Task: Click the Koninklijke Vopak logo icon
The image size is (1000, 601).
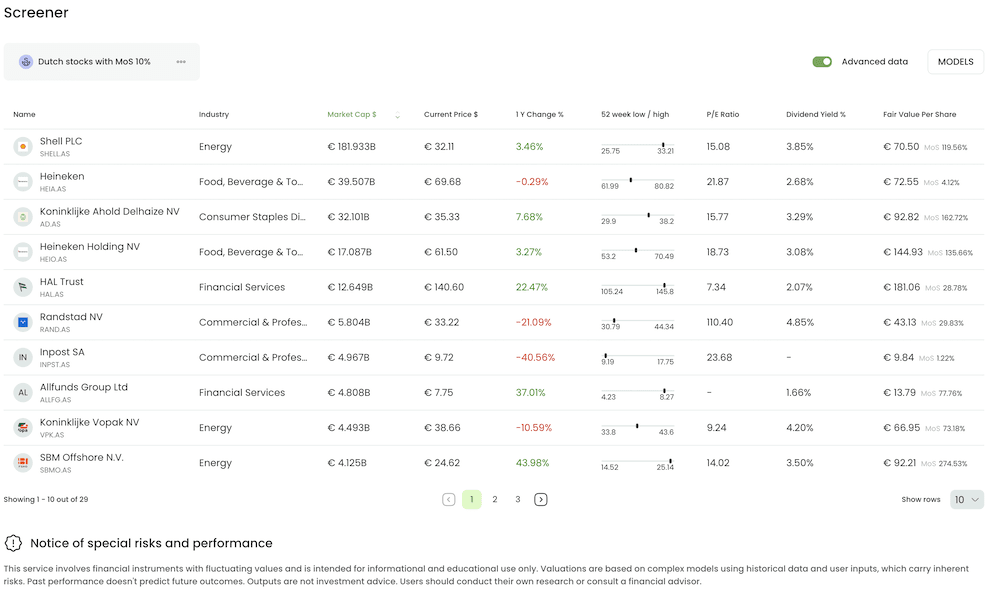Action: [23, 427]
